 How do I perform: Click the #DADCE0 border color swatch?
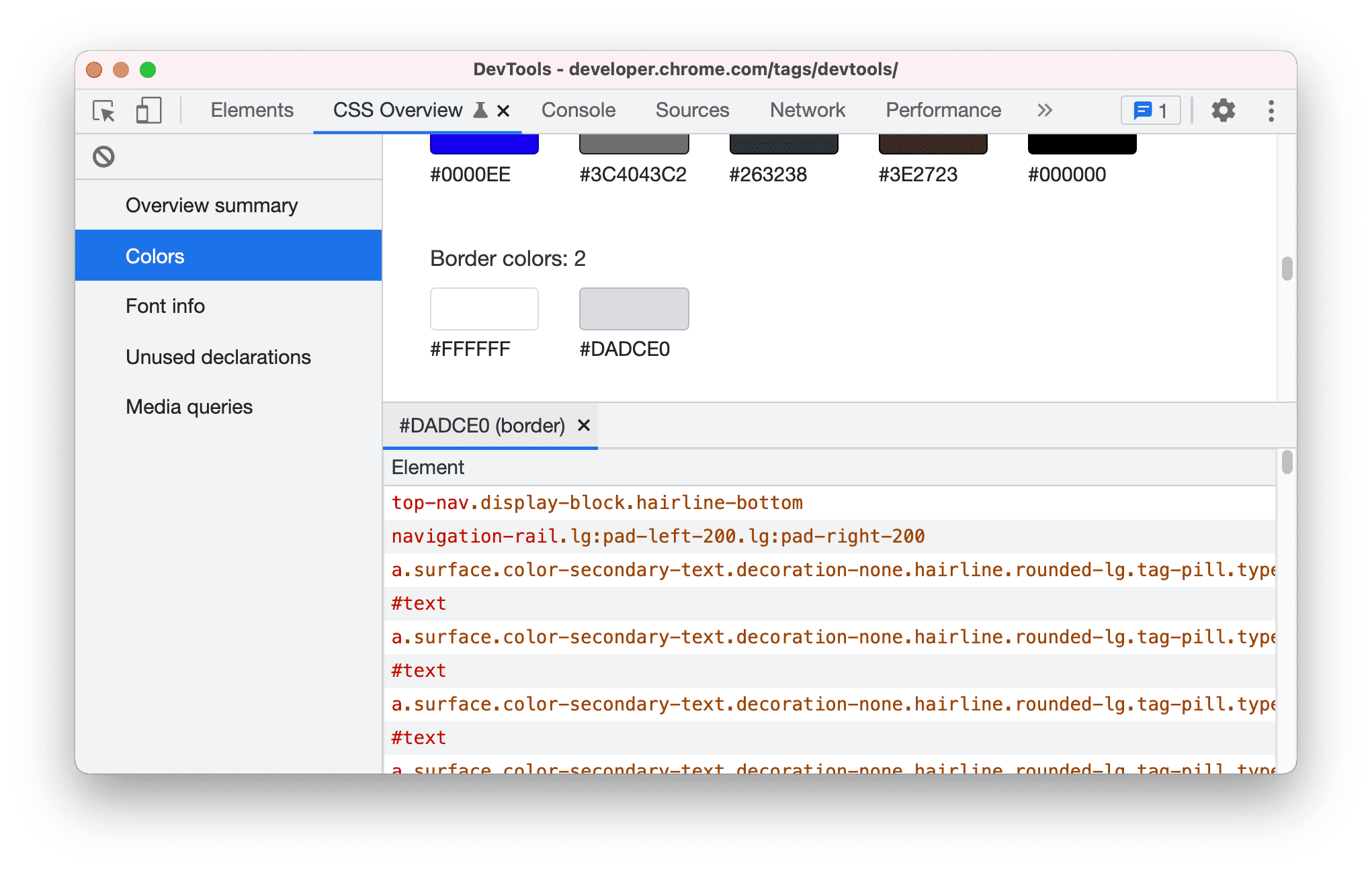tap(634, 308)
